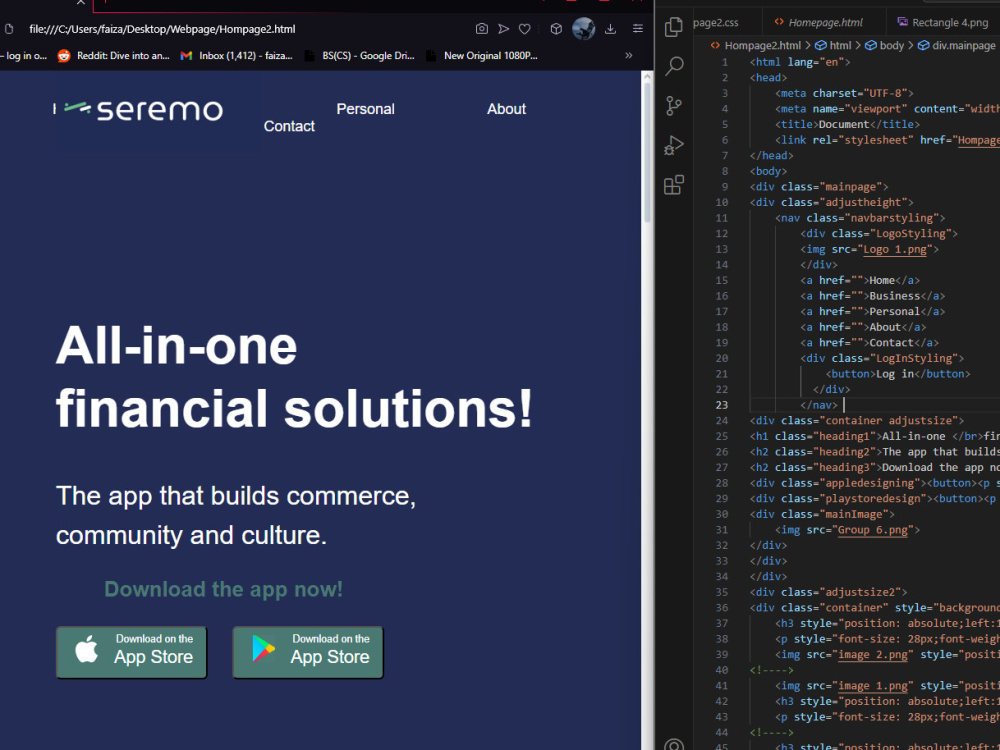Switch to Rectangle 4.png editor tab
This screenshot has width=1000, height=750.
943,22
